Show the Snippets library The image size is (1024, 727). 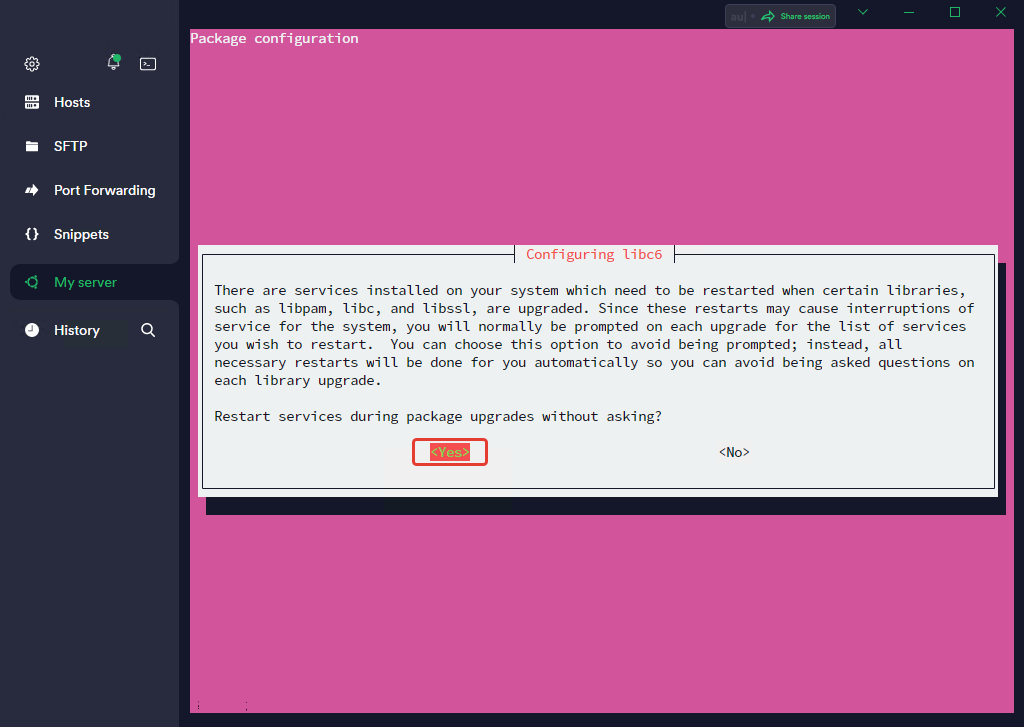[81, 234]
